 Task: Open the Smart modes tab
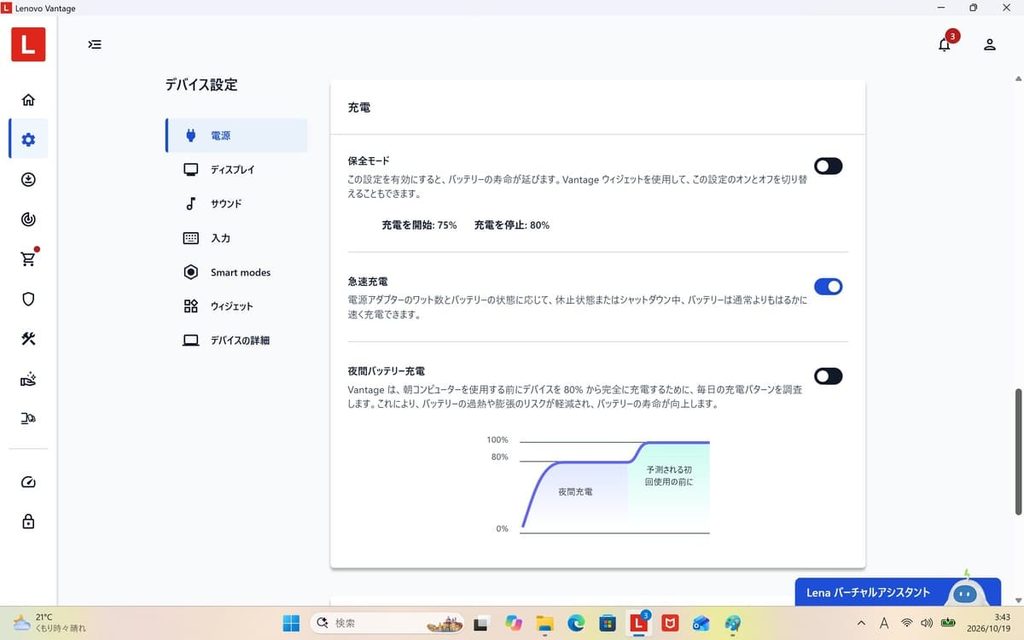236,272
